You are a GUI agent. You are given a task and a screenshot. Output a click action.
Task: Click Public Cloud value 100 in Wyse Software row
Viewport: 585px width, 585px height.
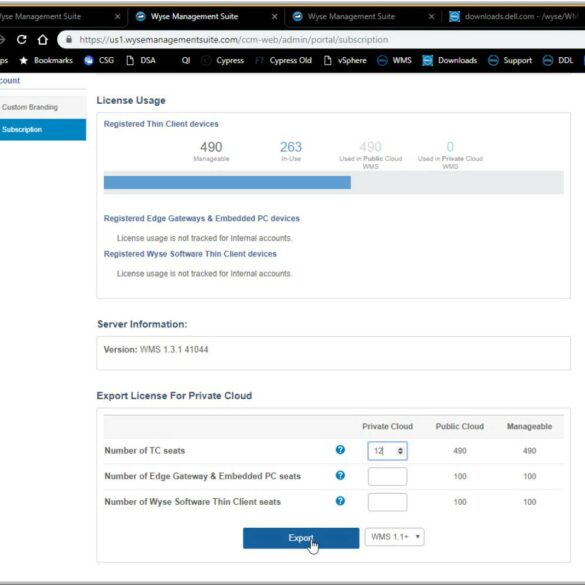pyautogui.click(x=460, y=502)
